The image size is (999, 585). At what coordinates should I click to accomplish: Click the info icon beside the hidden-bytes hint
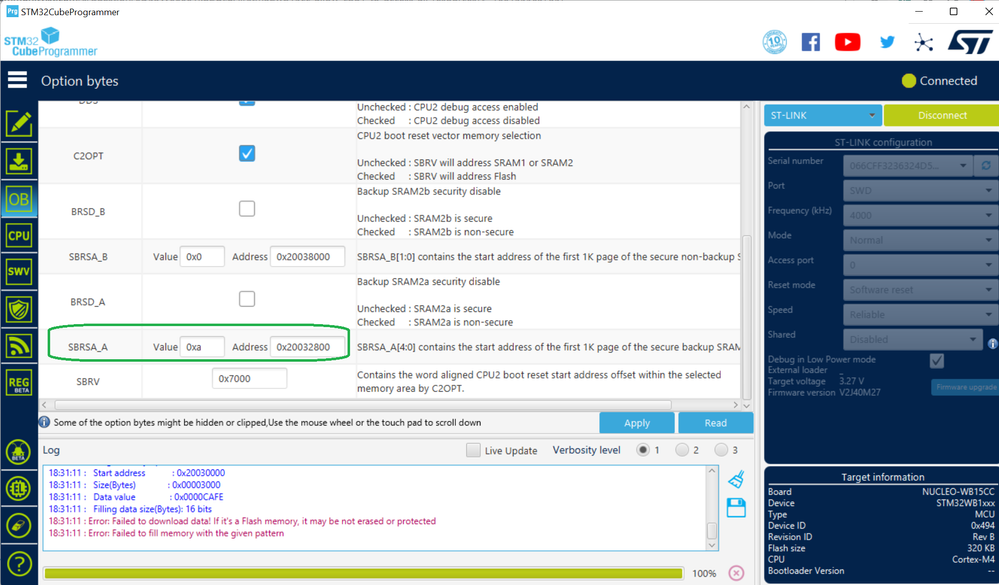tap(45, 422)
